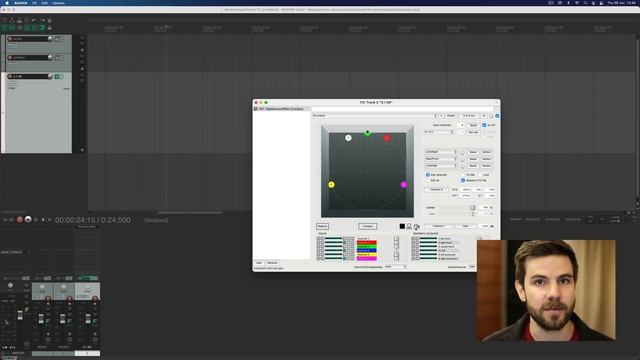Click the Param button in the FX window
The image size is (640, 360).
point(451,116)
